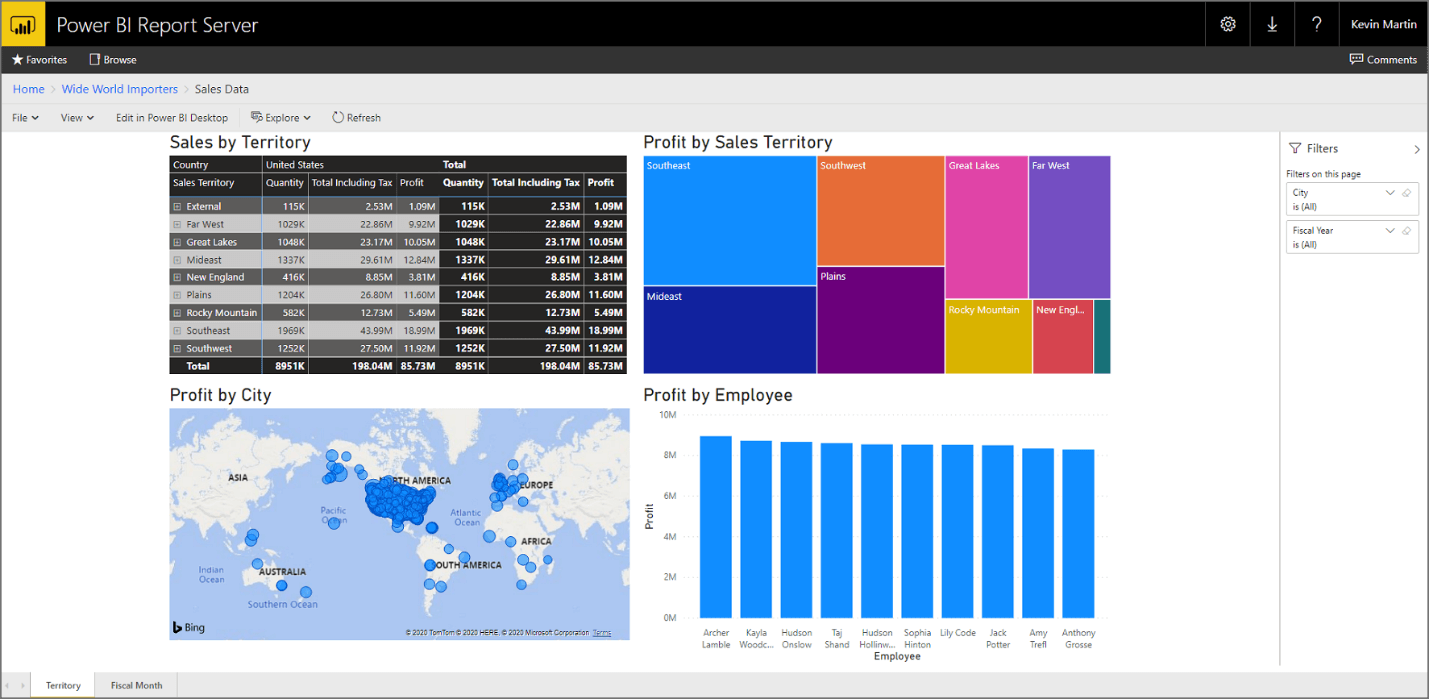The image size is (1429, 699).
Task: Click the next page tab arrow
Action: tap(23, 686)
